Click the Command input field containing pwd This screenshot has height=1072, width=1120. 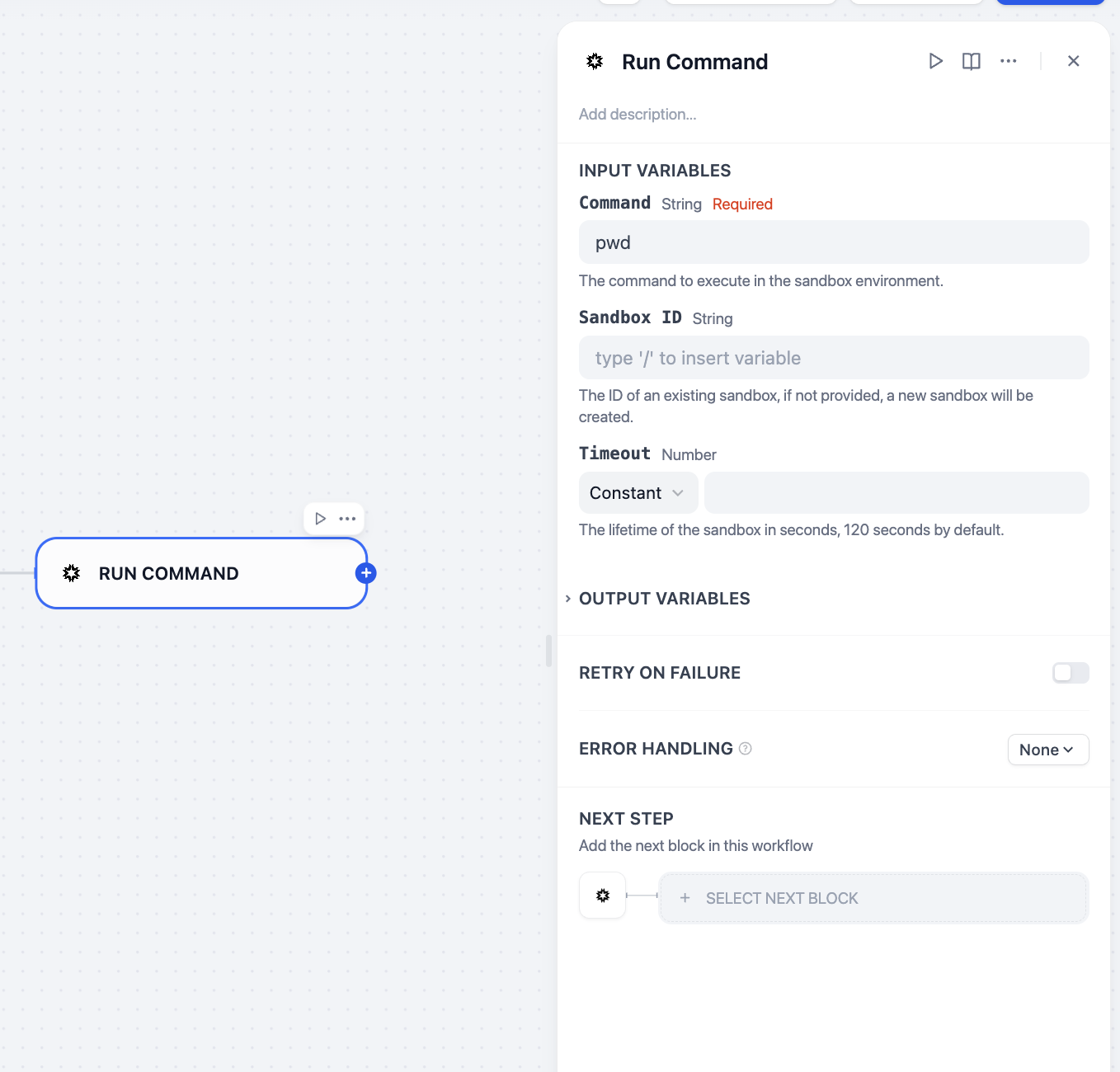(x=834, y=242)
